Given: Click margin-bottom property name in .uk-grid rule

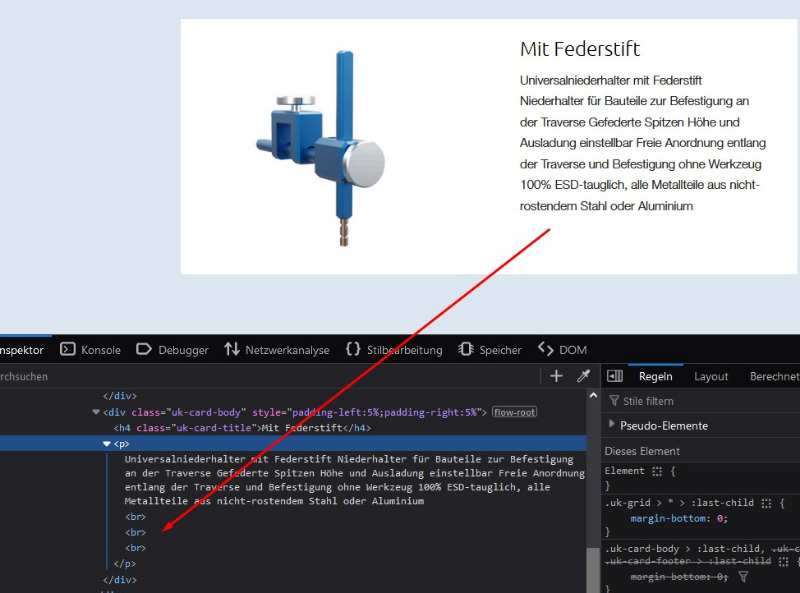Looking at the screenshot, I should pos(668,518).
